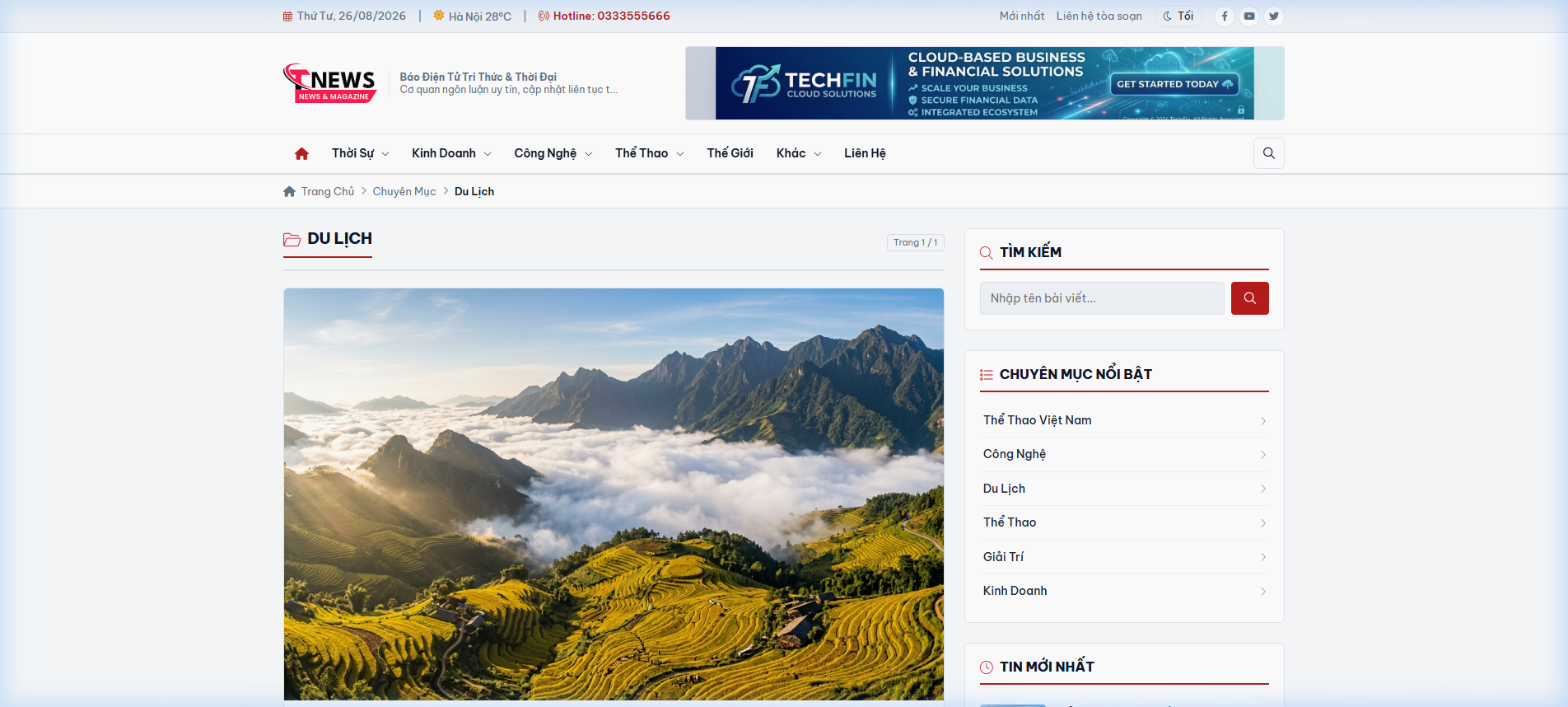The image size is (1568, 707).
Task: Open the navbar search magnifier icon
Action: 1269,153
